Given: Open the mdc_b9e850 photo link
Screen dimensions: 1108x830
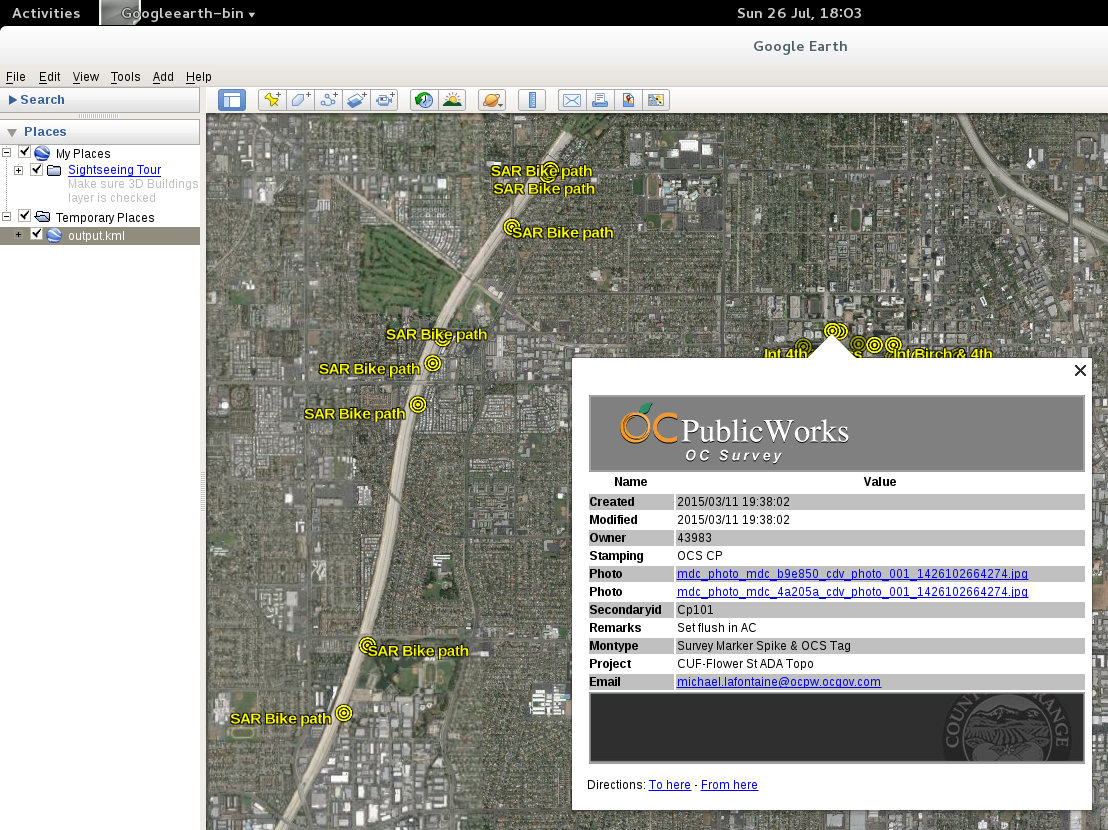Looking at the screenshot, I should coord(852,574).
